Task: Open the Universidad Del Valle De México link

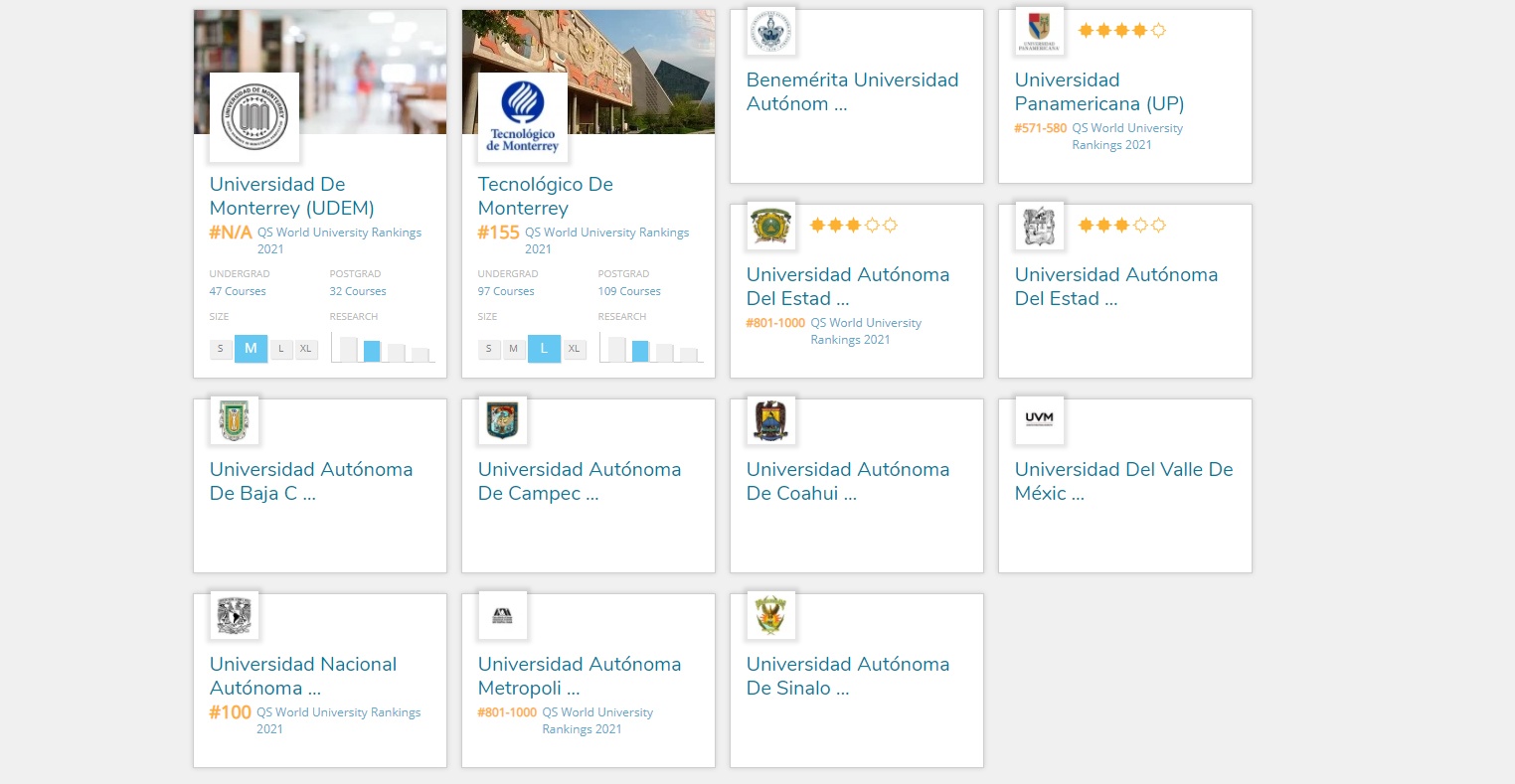Action: [x=1123, y=481]
